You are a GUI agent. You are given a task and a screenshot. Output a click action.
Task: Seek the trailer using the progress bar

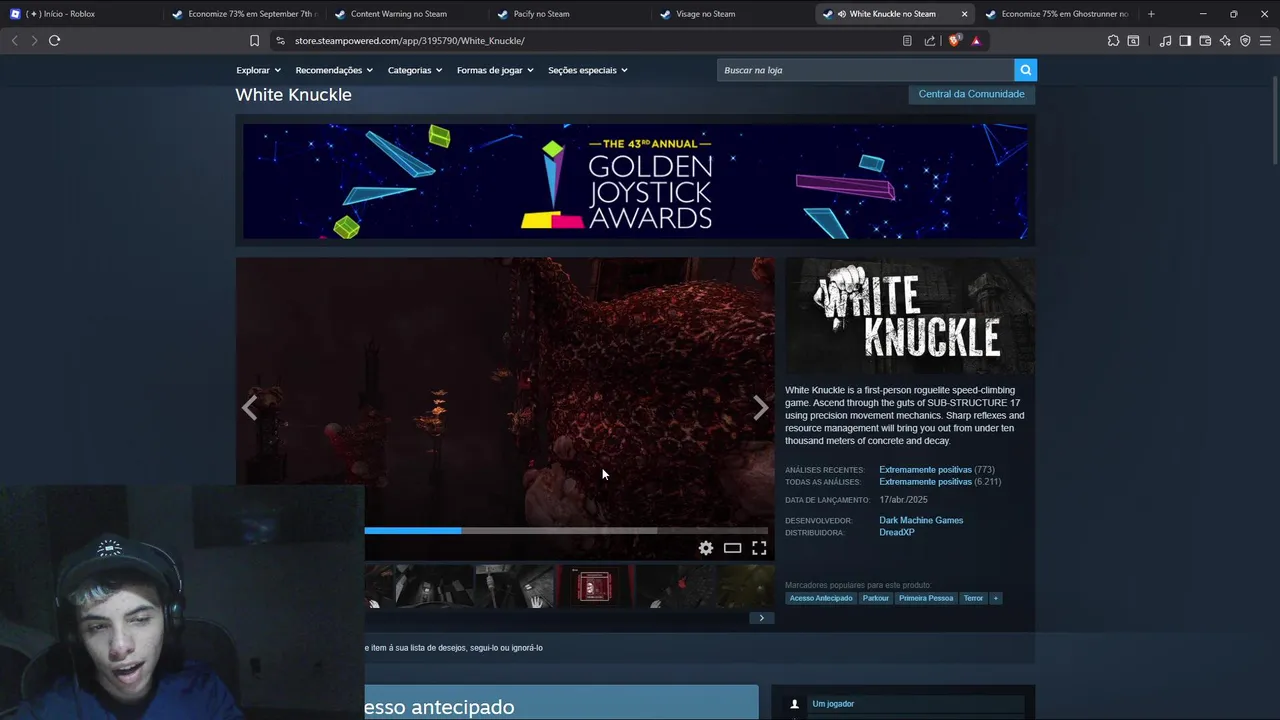pyautogui.click(x=566, y=531)
